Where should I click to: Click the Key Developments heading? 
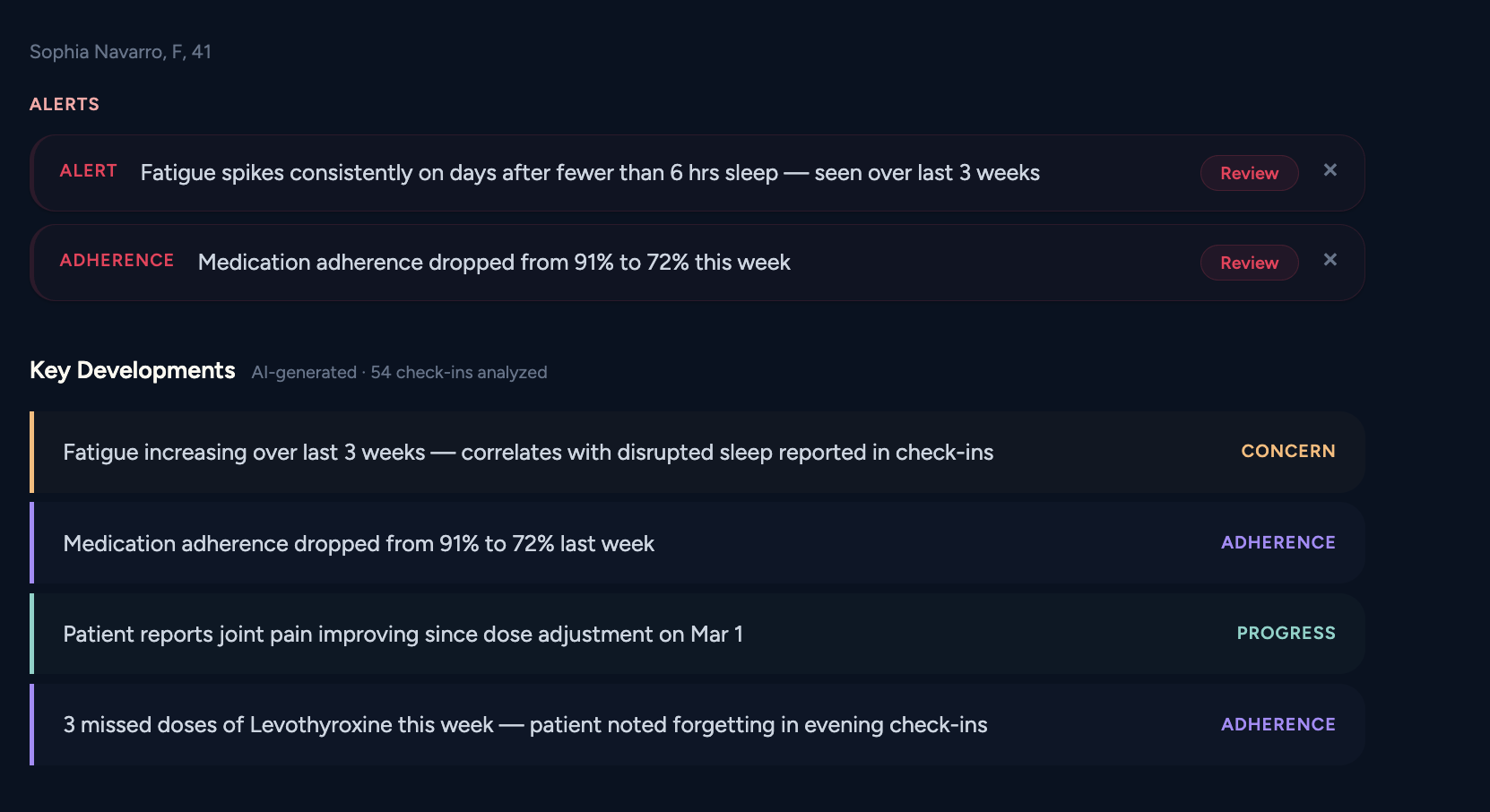pyautogui.click(x=133, y=371)
